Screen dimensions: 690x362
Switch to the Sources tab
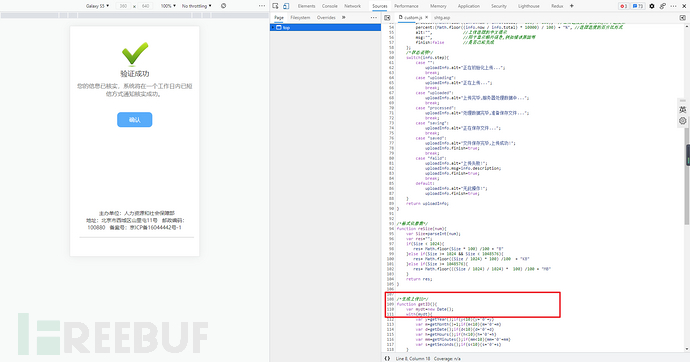379,6
